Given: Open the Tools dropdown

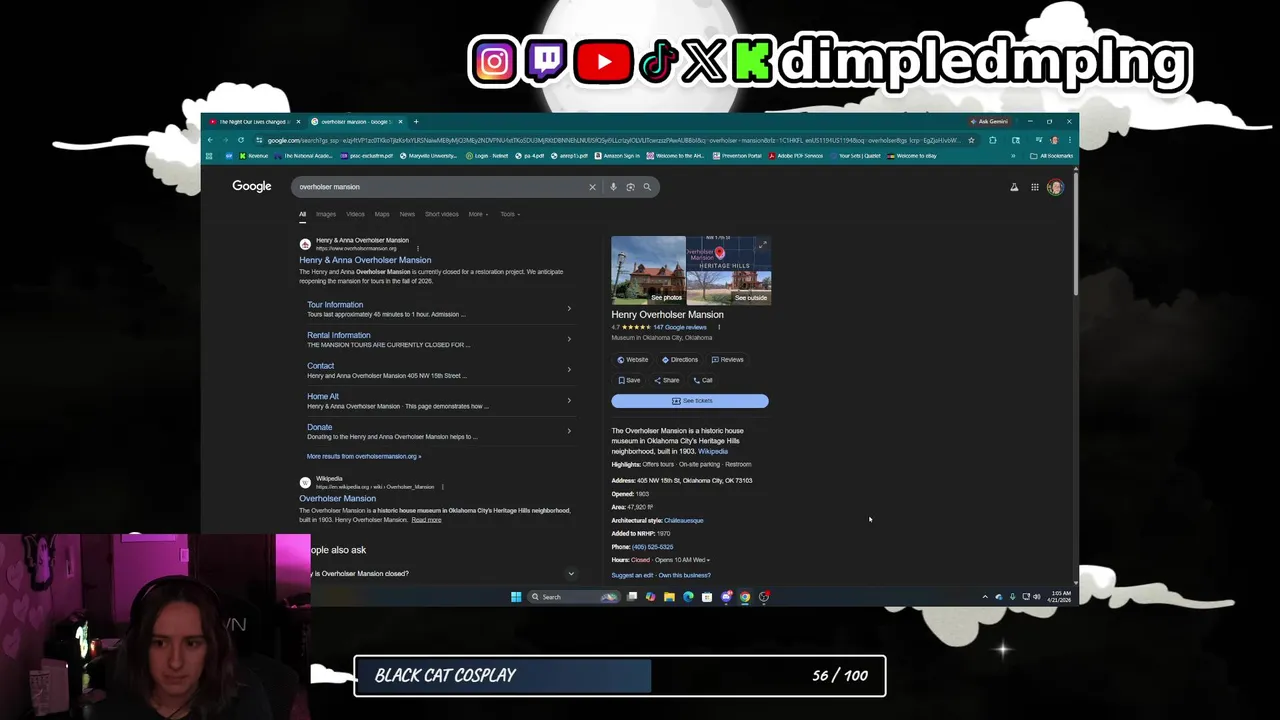Looking at the screenshot, I should coord(509,214).
